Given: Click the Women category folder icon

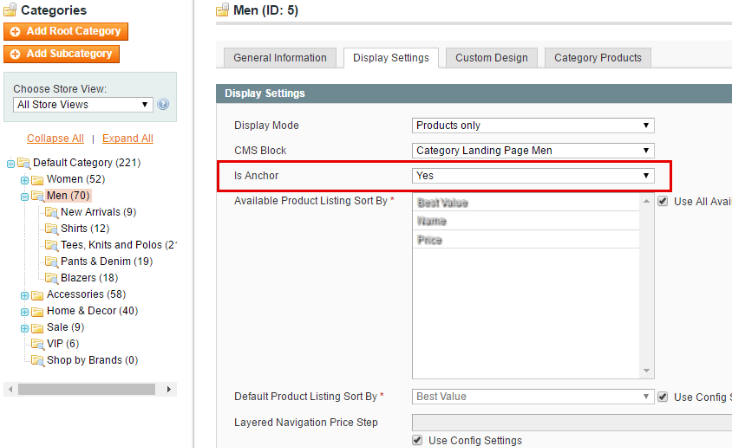Looking at the screenshot, I should coord(38,179).
